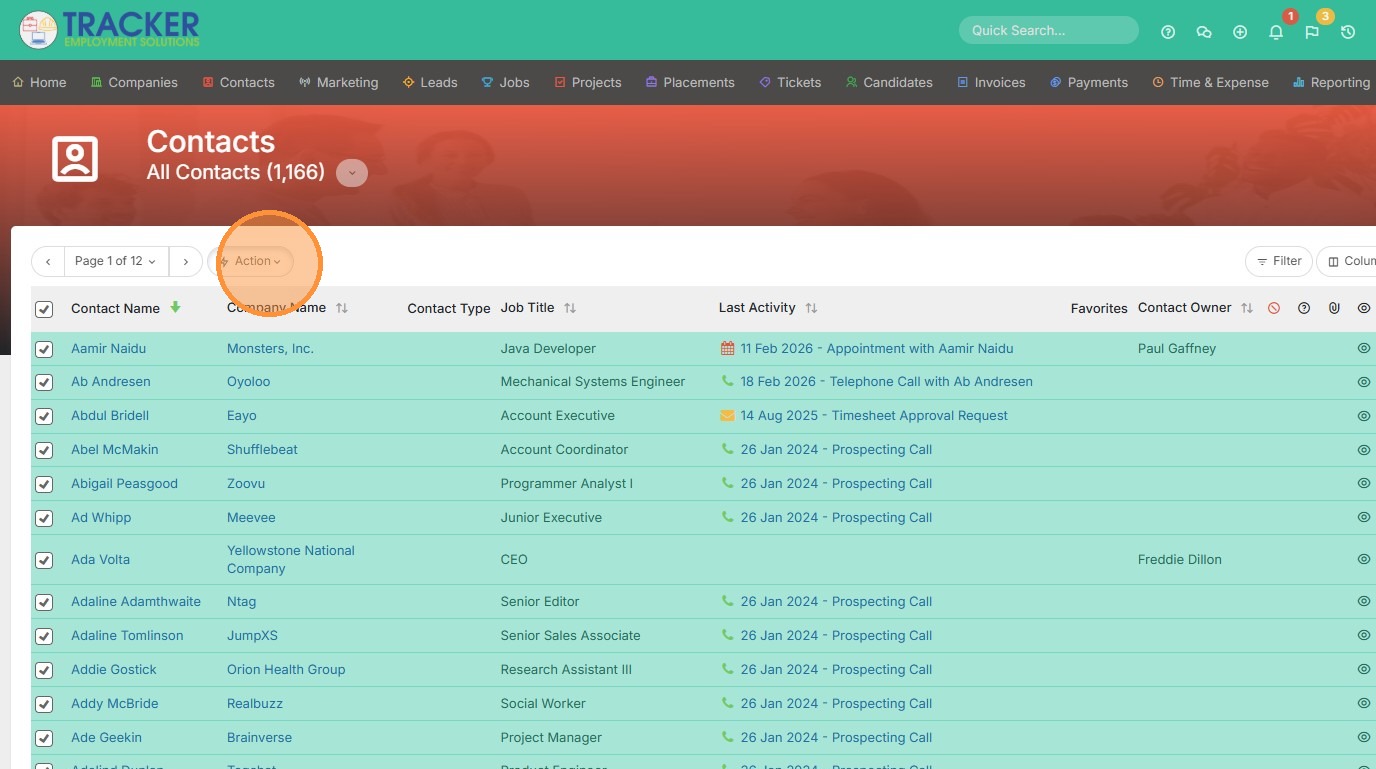This screenshot has height=769, width=1376.
Task: Click the Paul Gaffney contact owner cell
Action: coord(1177,349)
